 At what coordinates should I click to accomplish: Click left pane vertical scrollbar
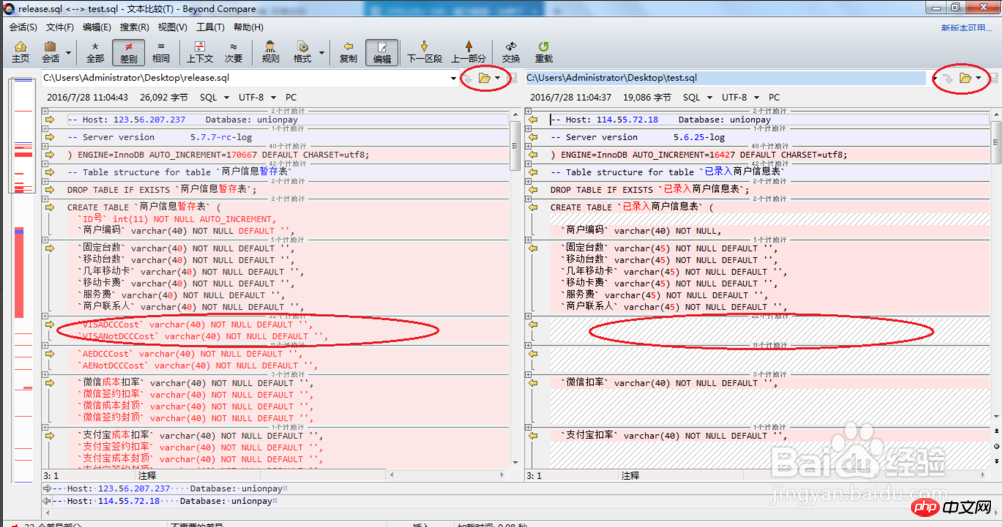[x=515, y=287]
